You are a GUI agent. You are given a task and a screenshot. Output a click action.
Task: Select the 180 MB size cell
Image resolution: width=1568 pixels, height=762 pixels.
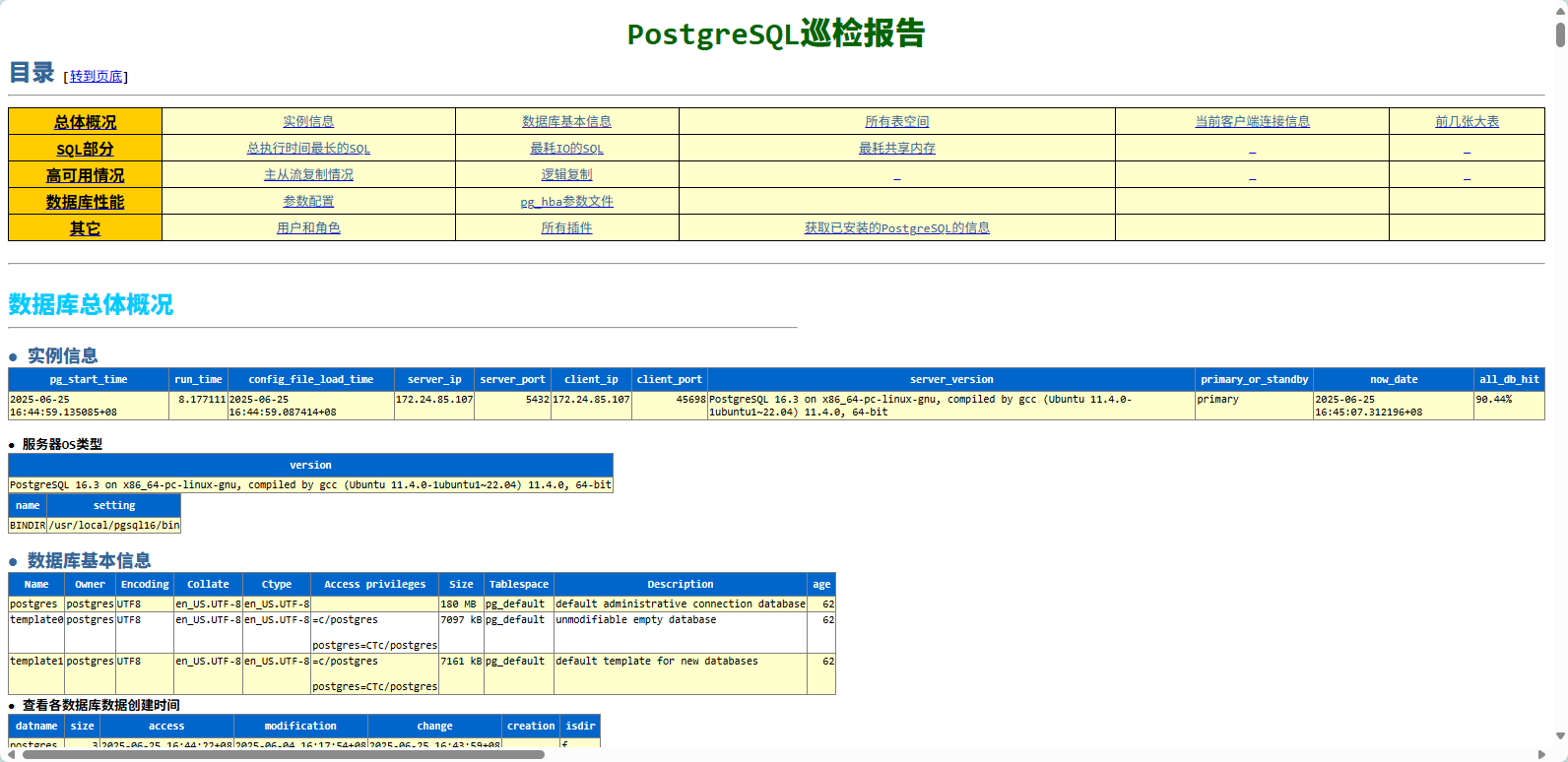tap(461, 603)
